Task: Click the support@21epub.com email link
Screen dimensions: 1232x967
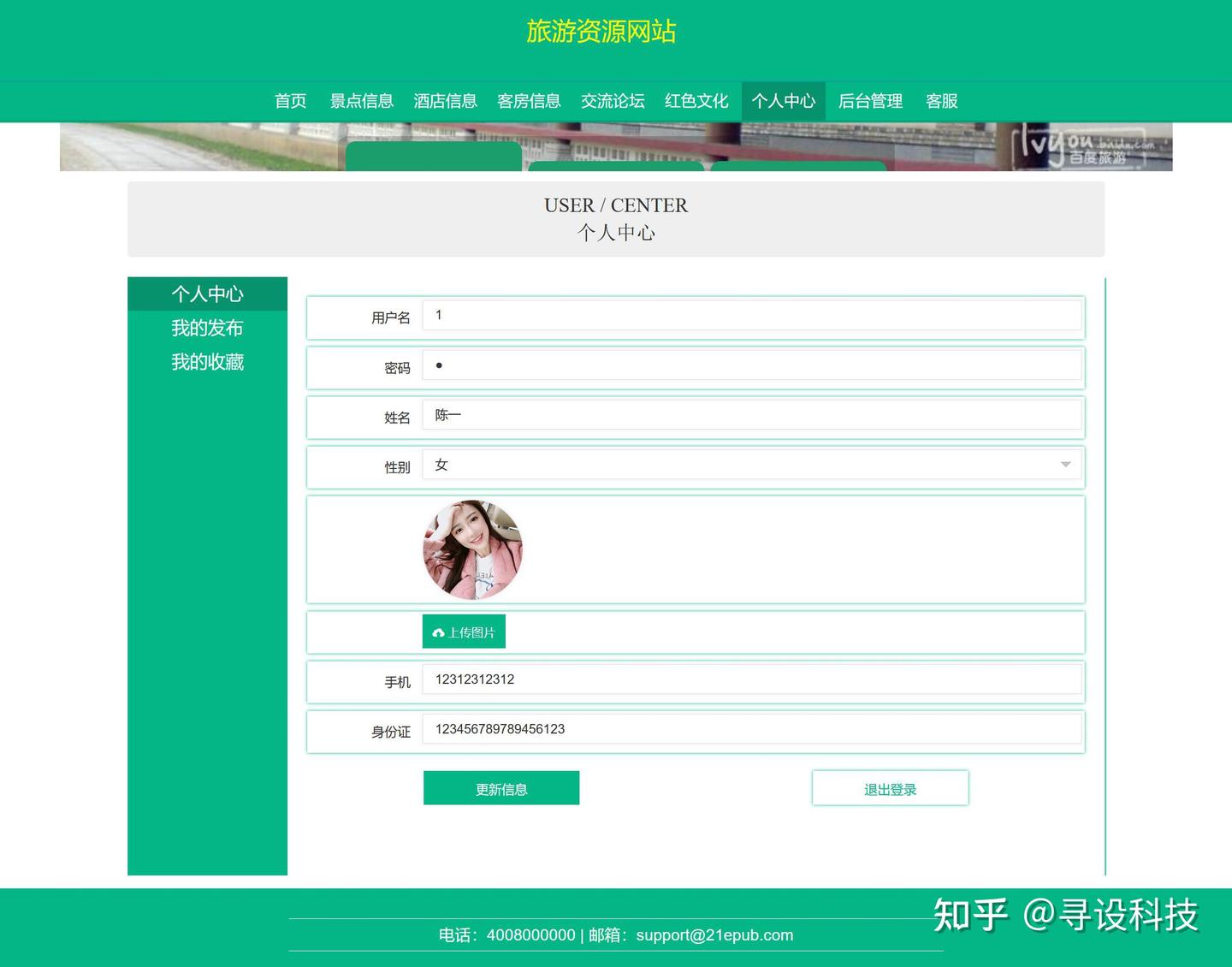Action: coord(713,934)
